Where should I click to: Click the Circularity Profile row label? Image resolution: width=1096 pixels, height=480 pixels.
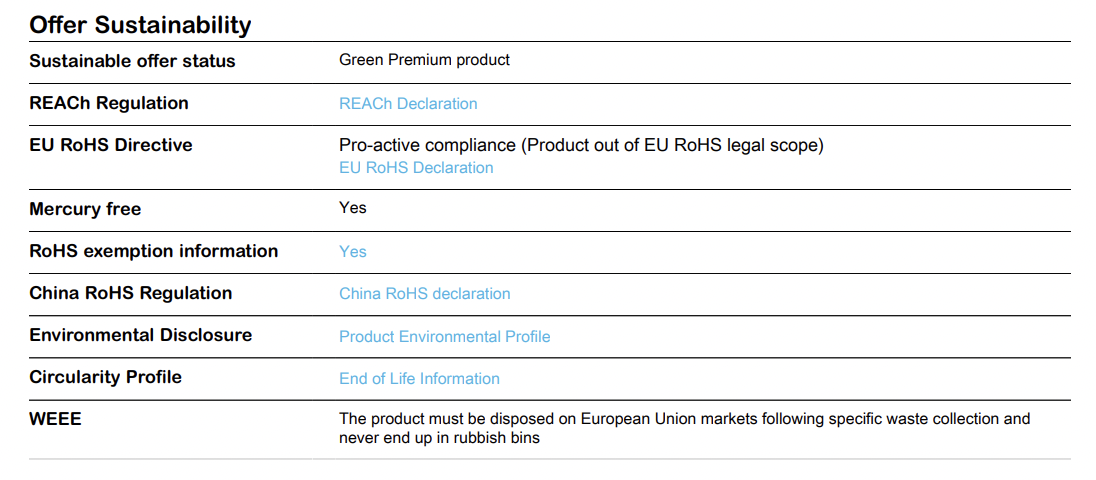point(105,377)
